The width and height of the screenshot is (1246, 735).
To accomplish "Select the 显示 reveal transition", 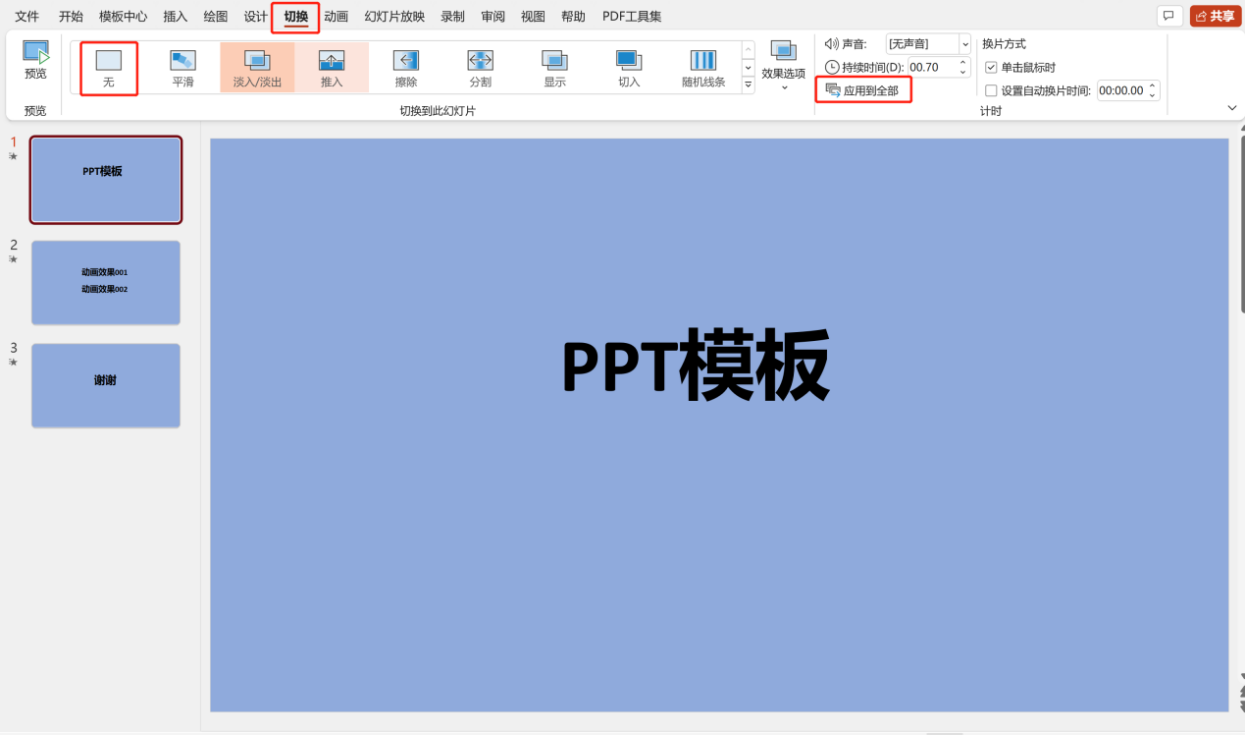I will click(555, 68).
